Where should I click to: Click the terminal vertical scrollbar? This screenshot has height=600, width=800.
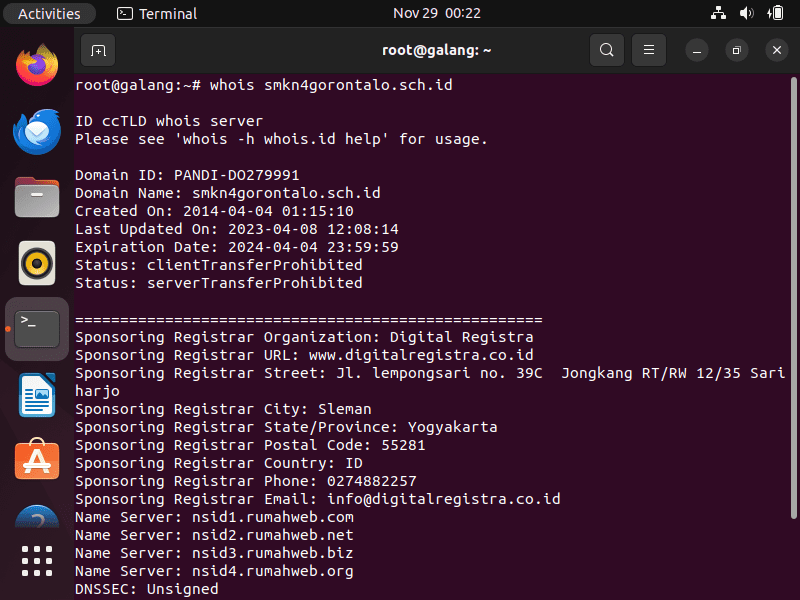[x=793, y=298]
